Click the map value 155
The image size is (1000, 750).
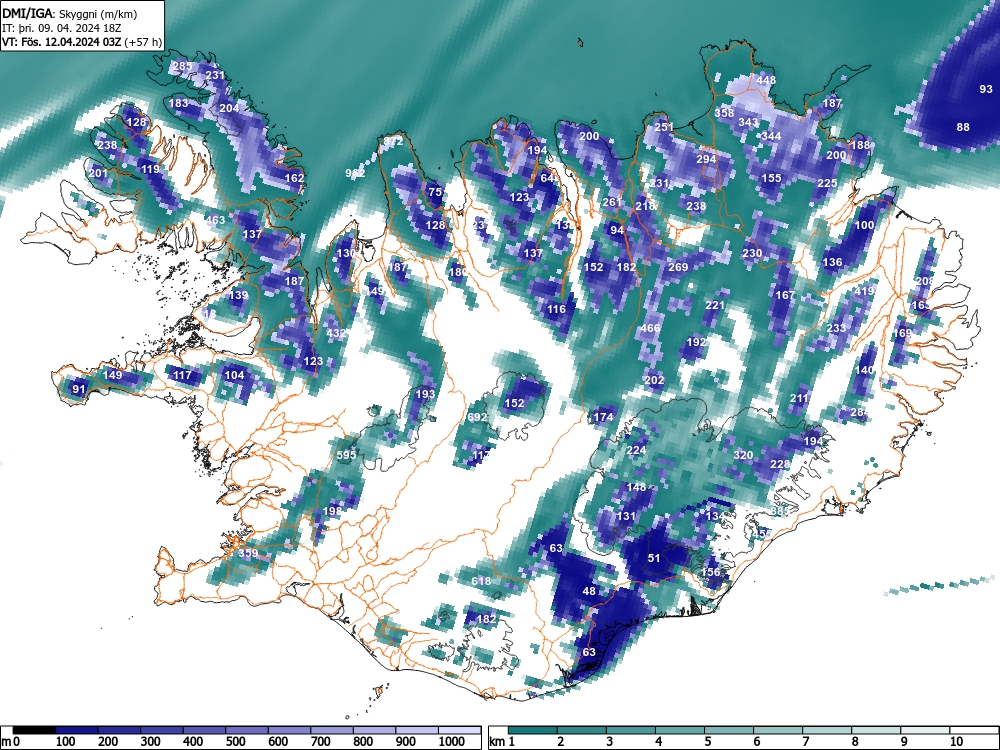pos(772,179)
